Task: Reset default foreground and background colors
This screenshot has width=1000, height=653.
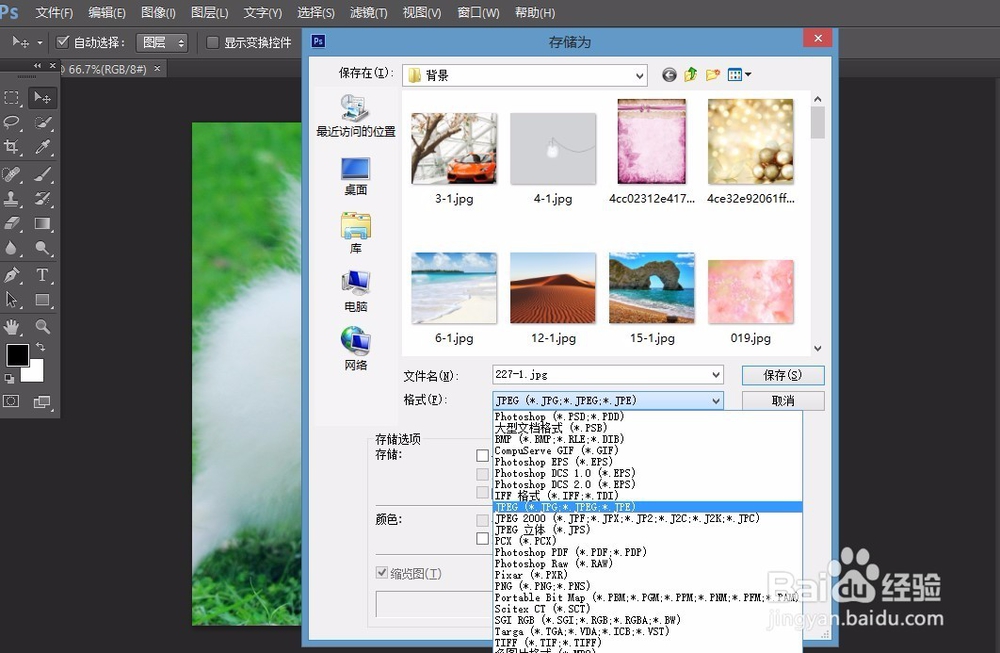Action: (9, 379)
